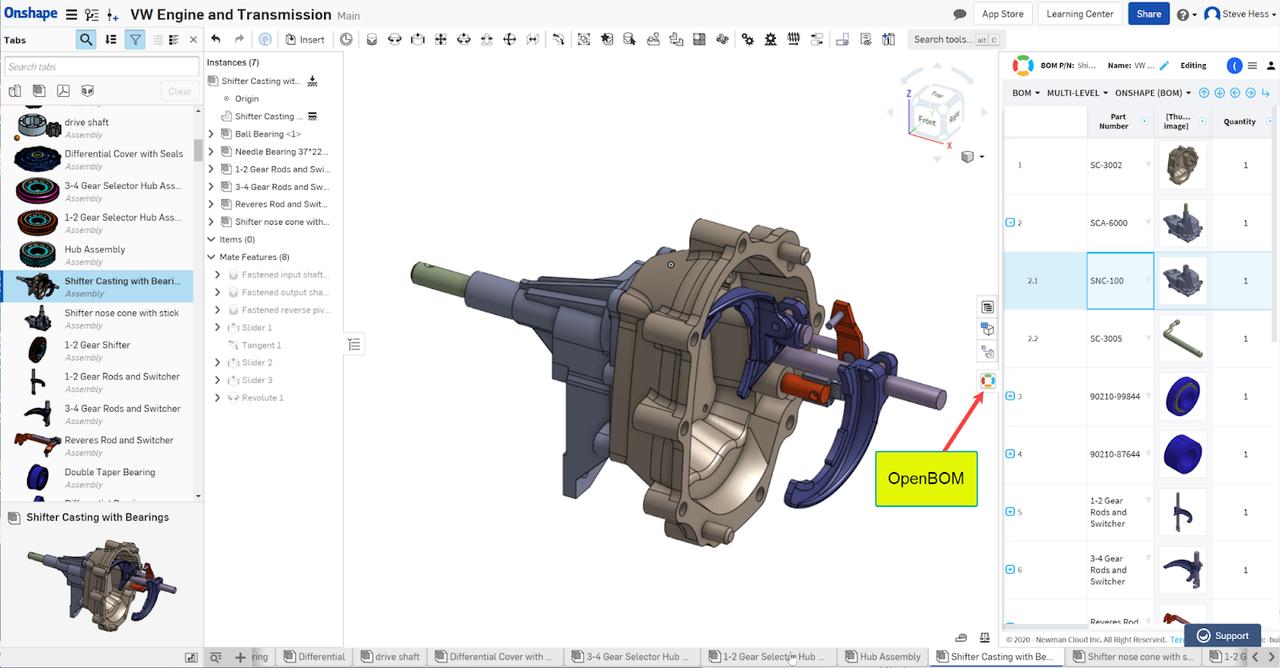Open the OpenBOM panel icon beside the viewport
The height and width of the screenshot is (668, 1280).
988,380
